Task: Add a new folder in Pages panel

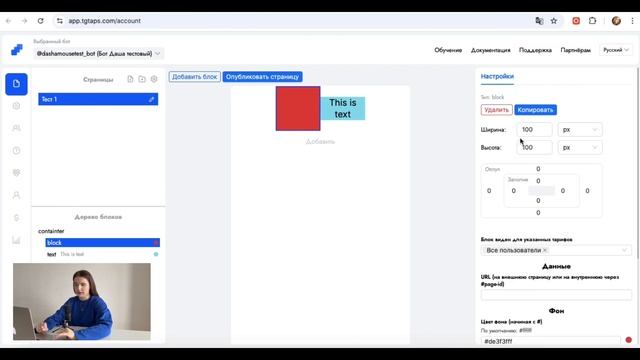Action: [x=142, y=79]
